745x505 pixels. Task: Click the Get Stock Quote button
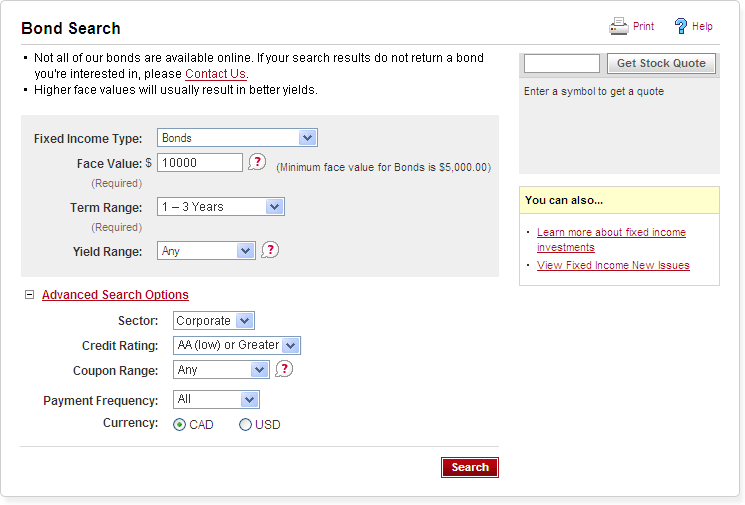point(661,63)
